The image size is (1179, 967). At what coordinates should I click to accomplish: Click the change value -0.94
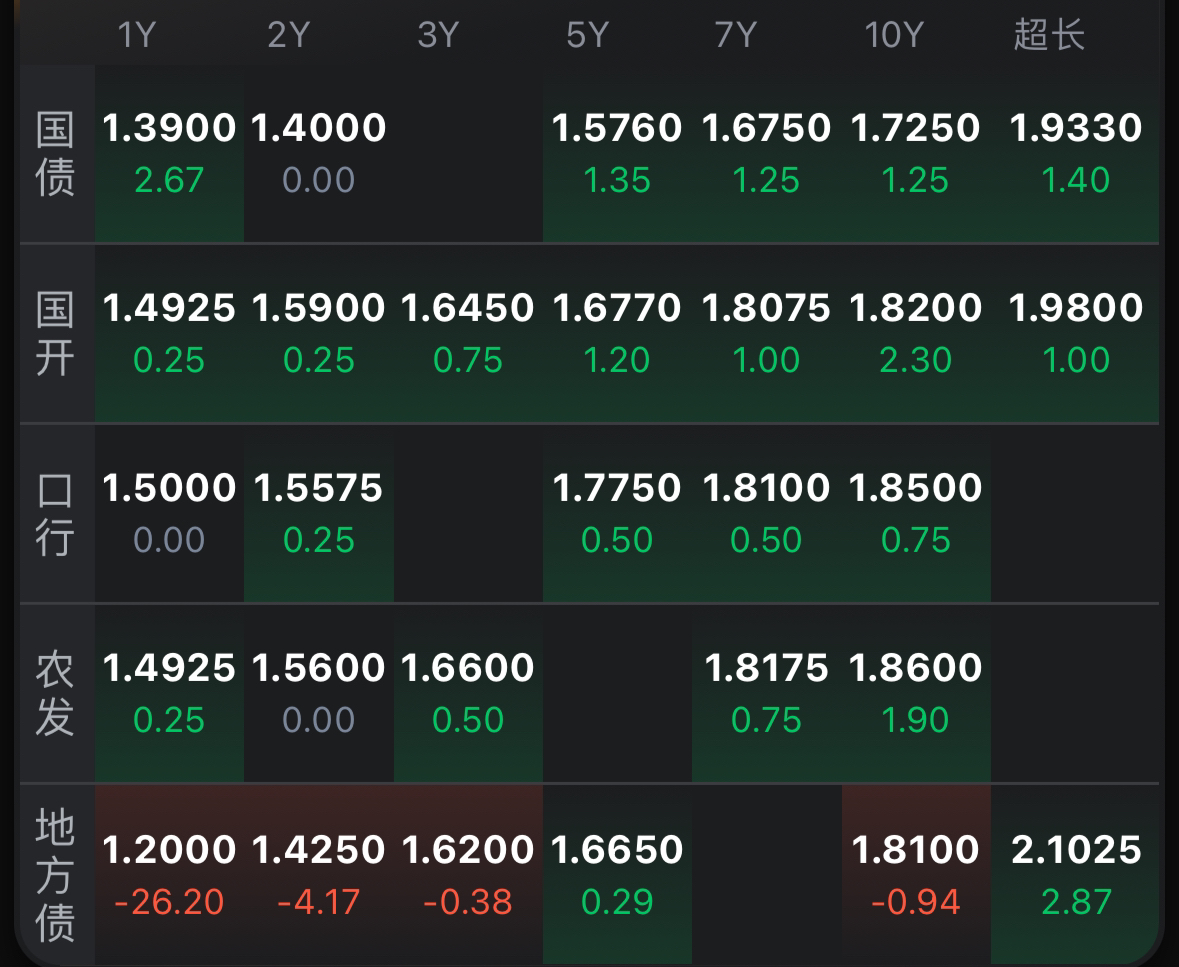click(x=915, y=902)
